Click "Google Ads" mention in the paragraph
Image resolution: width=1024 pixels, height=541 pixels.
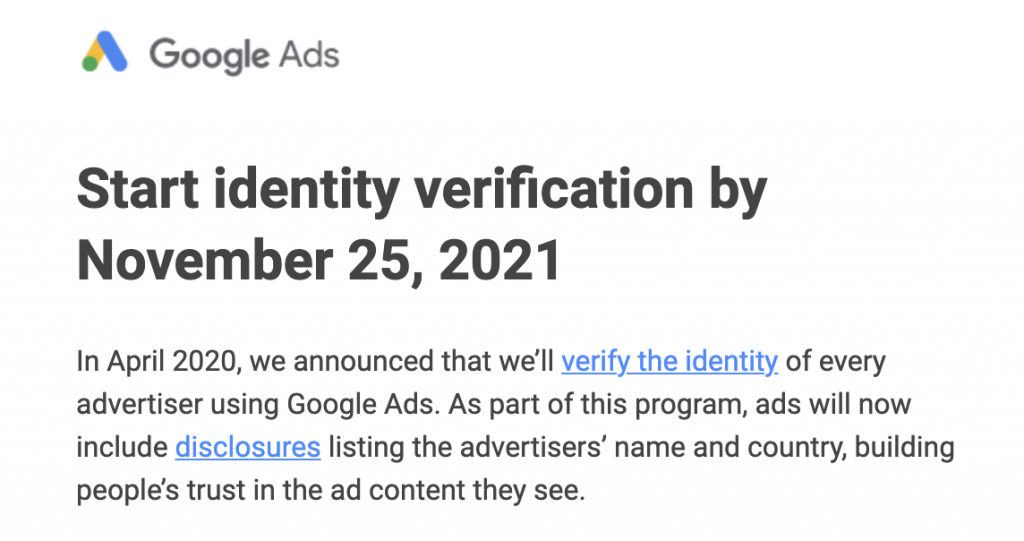361,405
